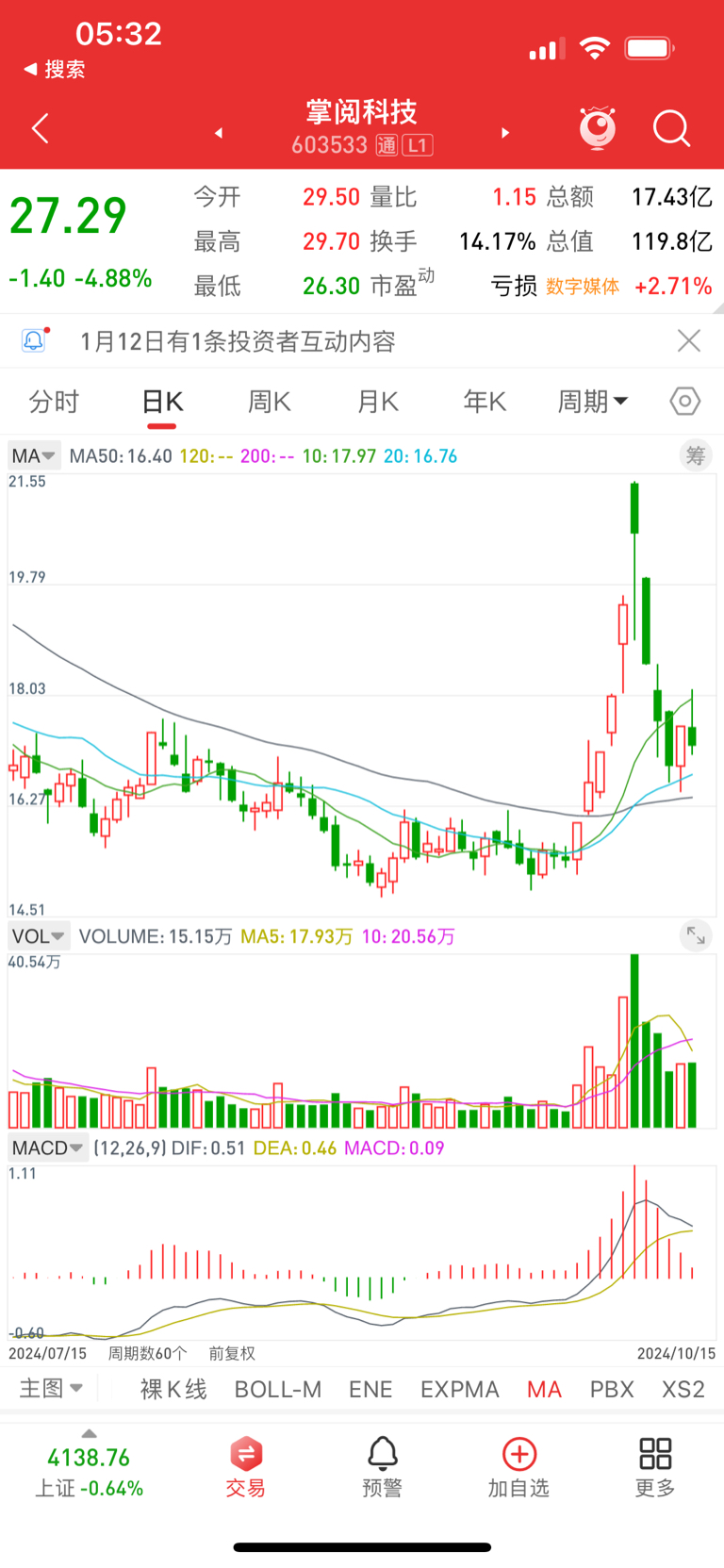Tap the 交易 trade icon

pyautogui.click(x=245, y=1468)
